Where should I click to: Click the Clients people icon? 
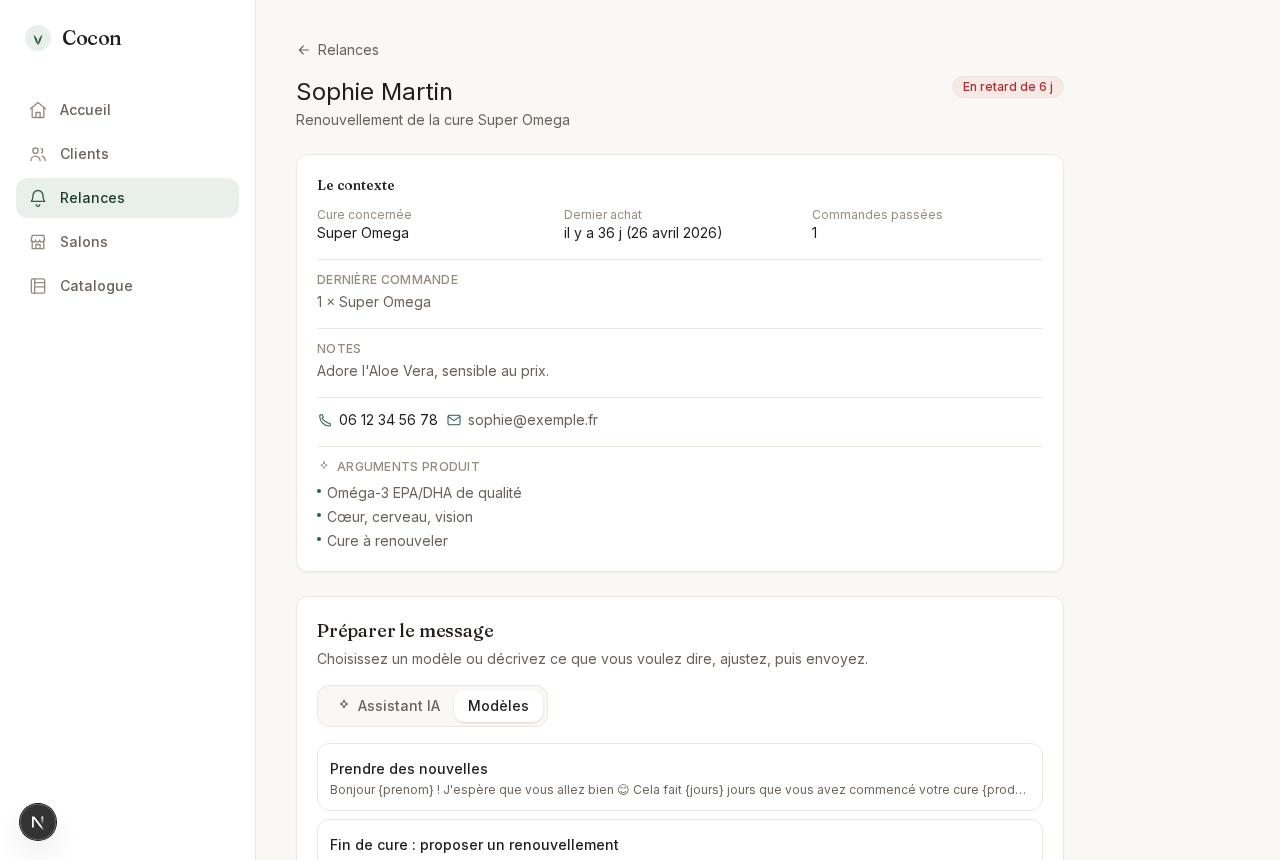(38, 154)
